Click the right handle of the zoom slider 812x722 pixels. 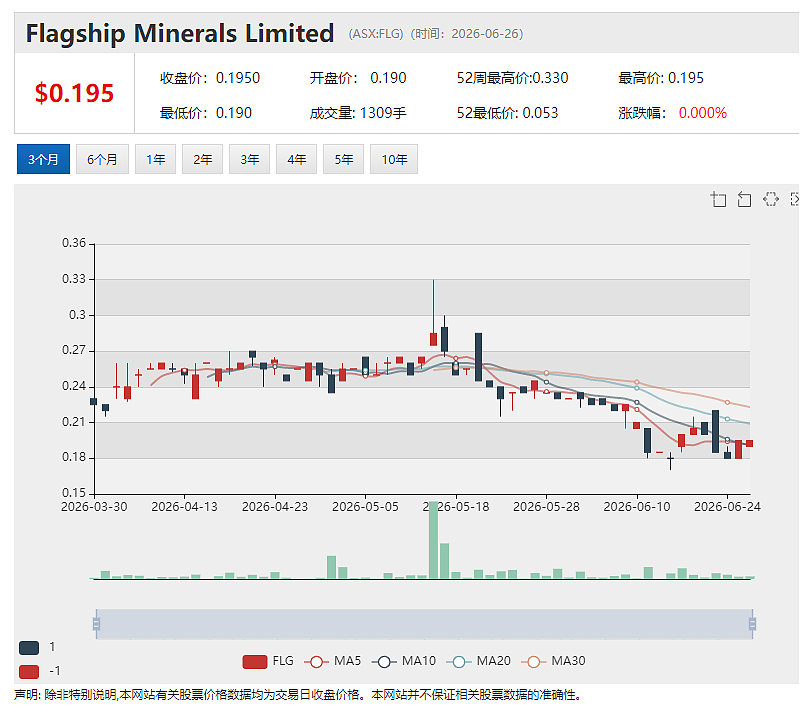(x=752, y=624)
